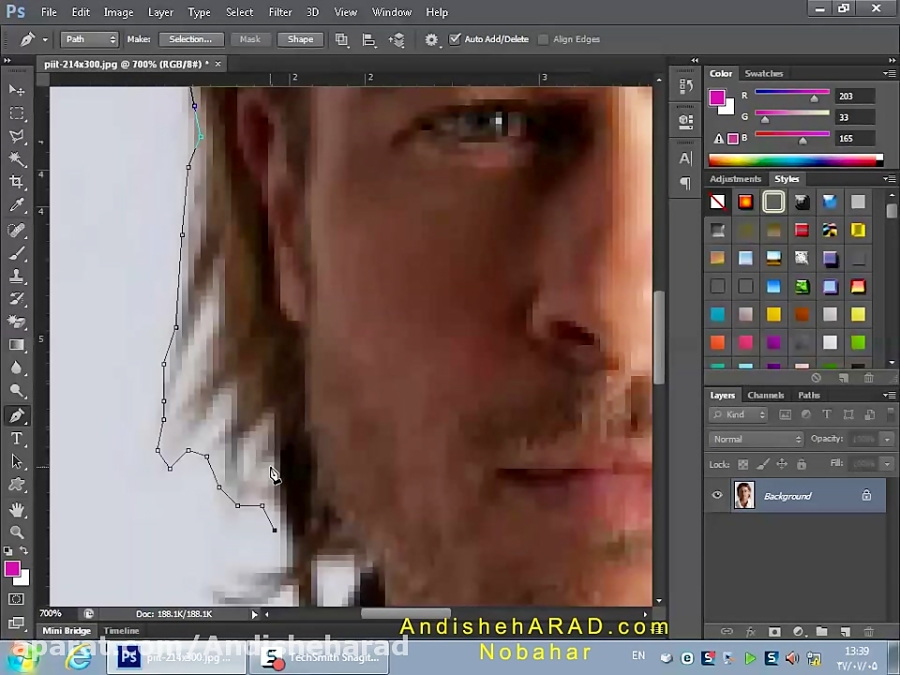Toggle pixel layer filter in Layers panel

point(785,414)
